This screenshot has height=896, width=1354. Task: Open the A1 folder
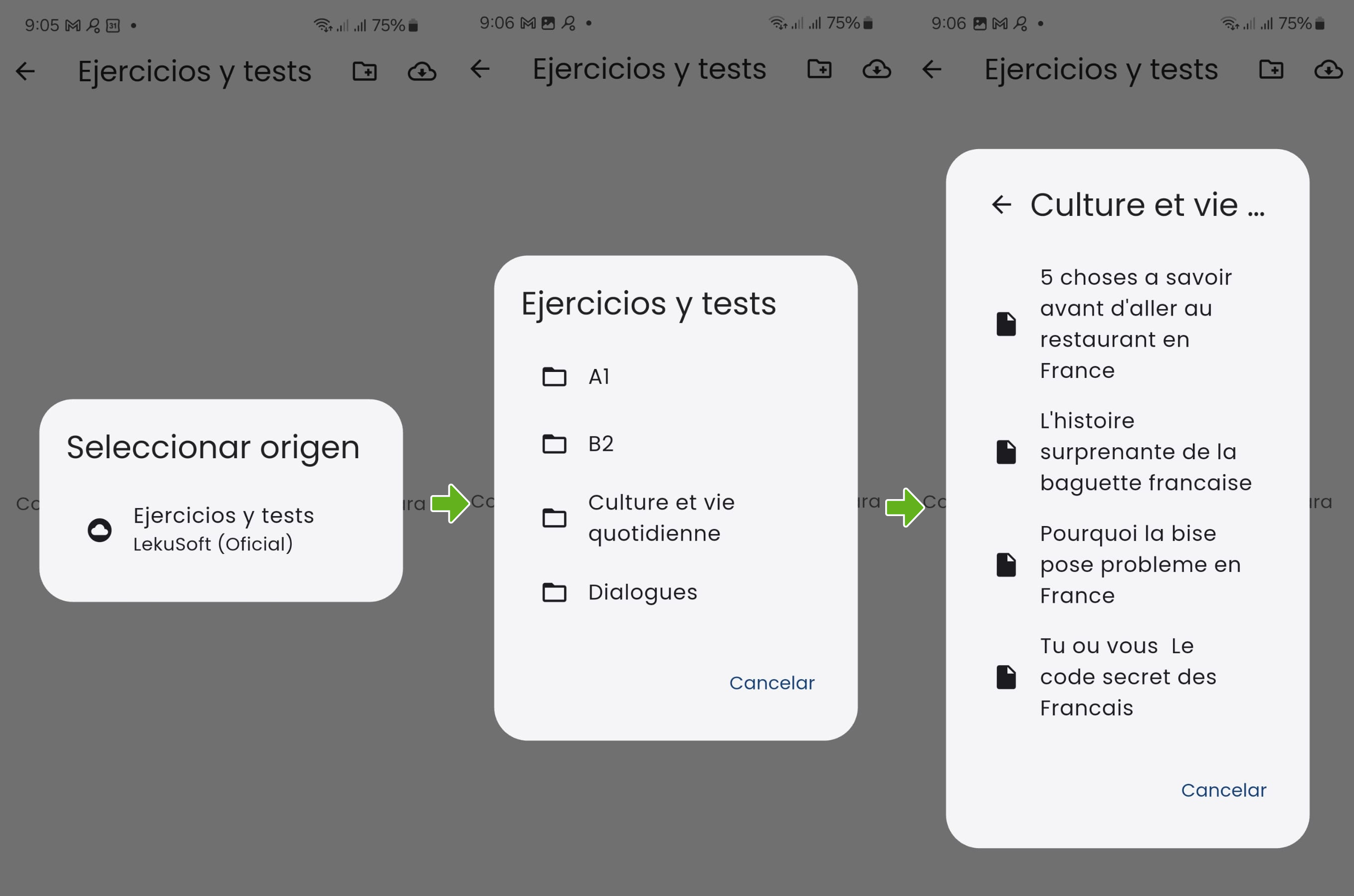click(676, 376)
